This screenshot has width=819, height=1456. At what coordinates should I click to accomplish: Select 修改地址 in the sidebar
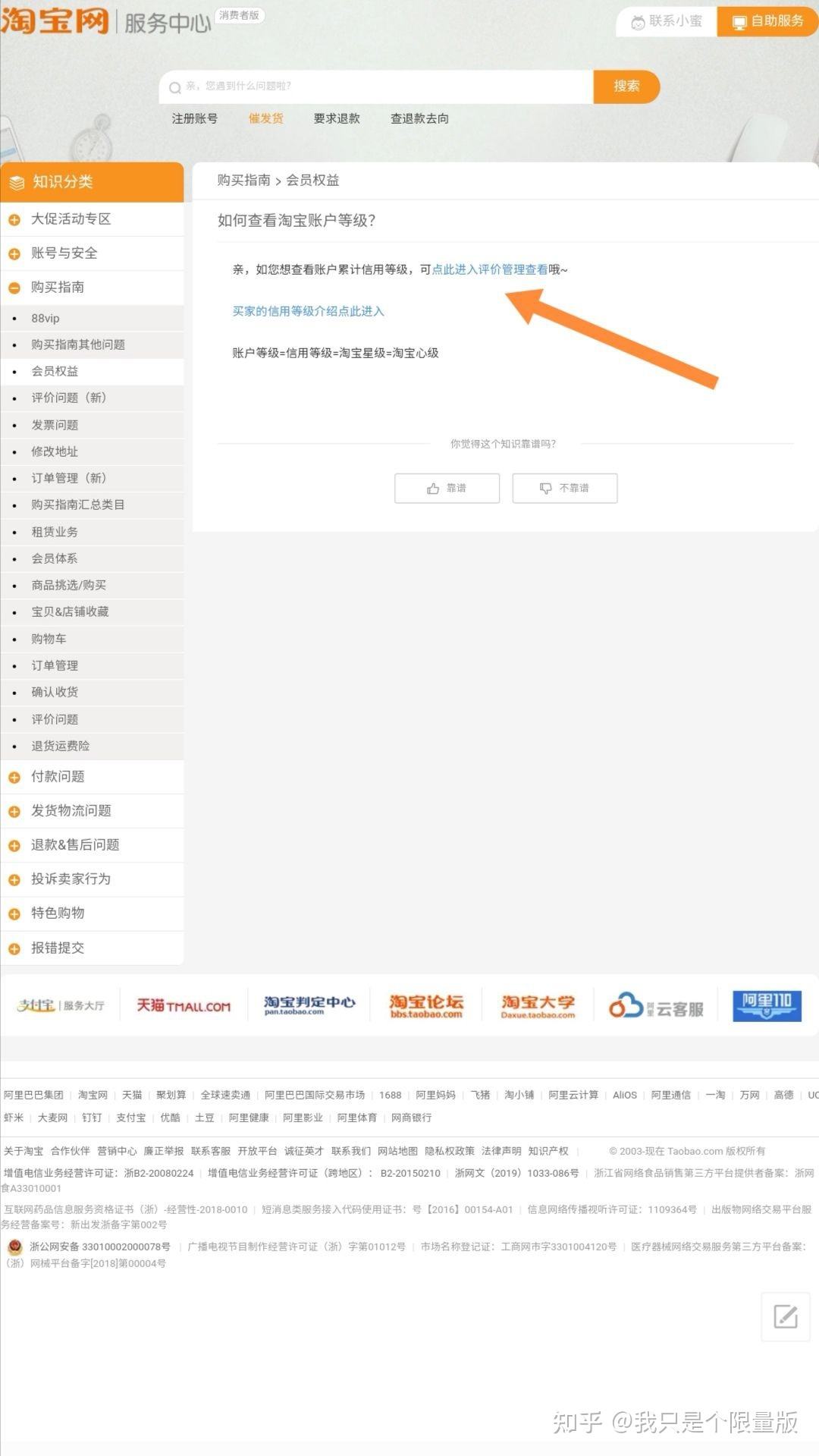[92, 451]
